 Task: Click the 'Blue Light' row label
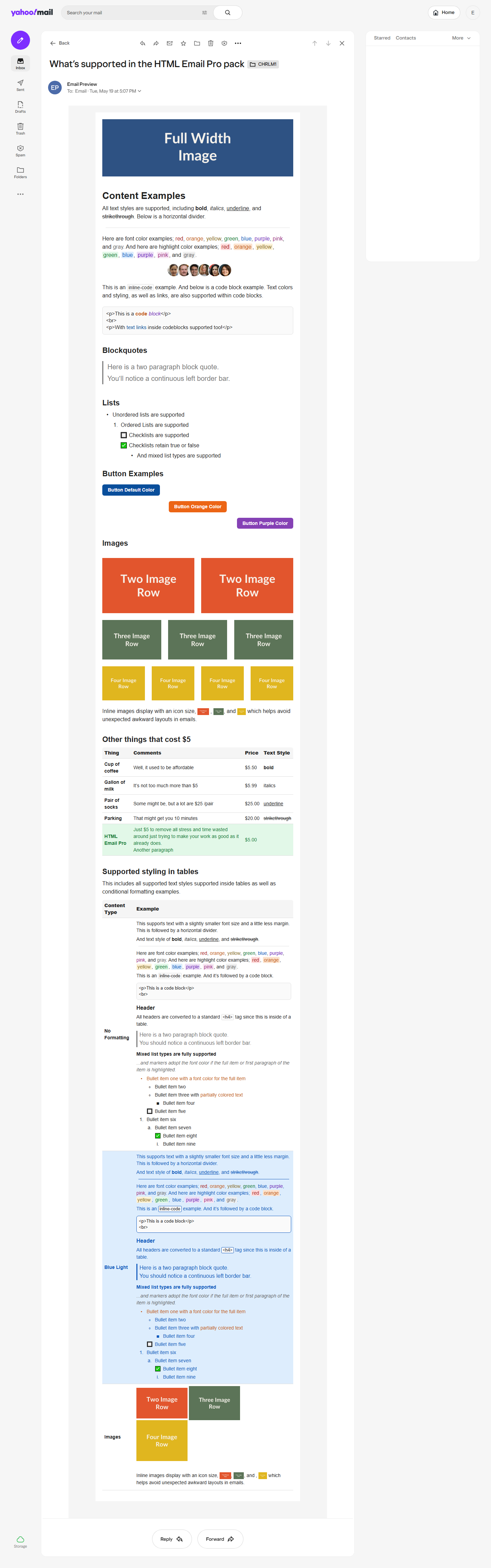pyautogui.click(x=116, y=1267)
